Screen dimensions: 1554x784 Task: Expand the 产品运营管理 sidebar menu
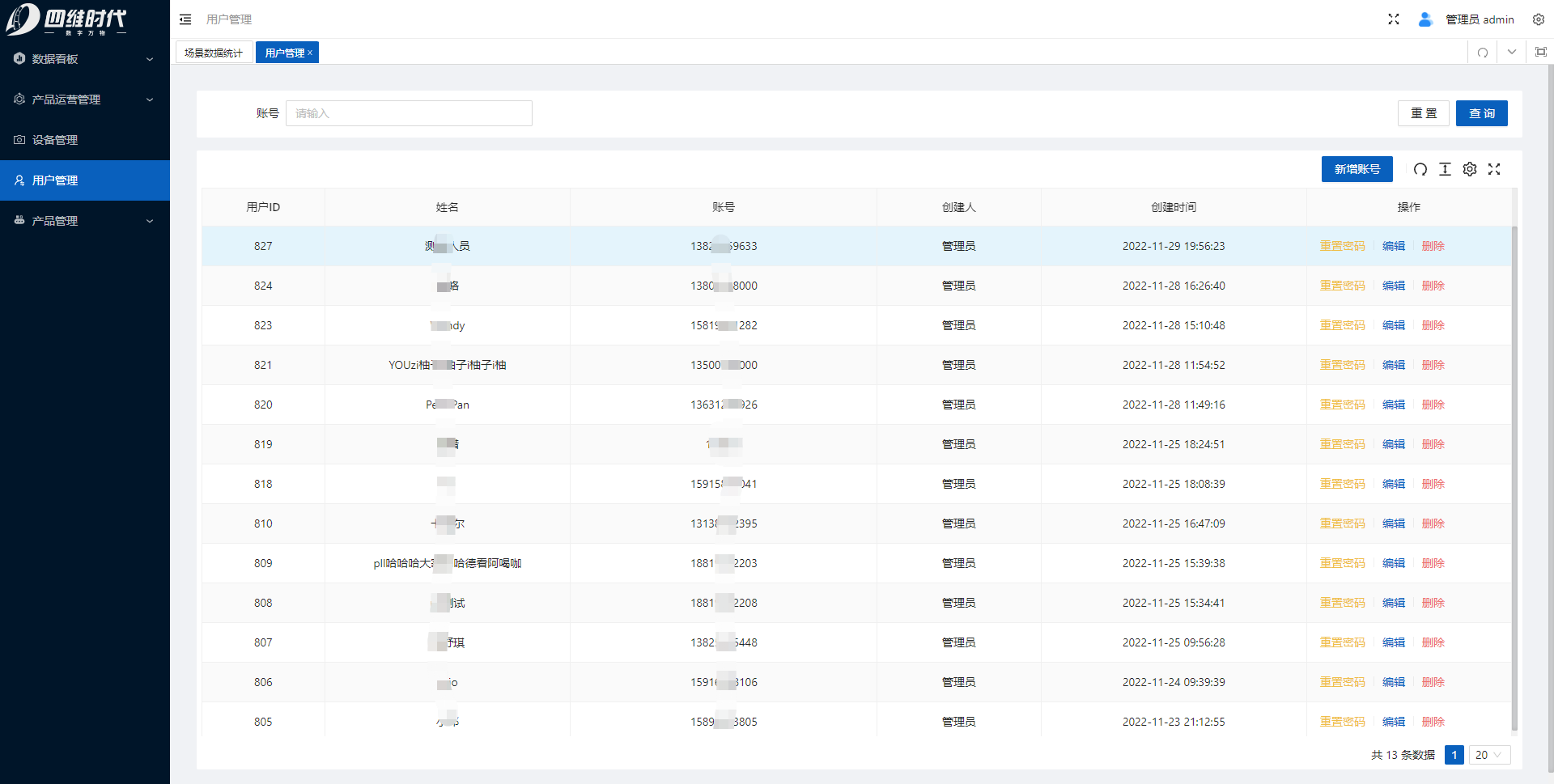pyautogui.click(x=85, y=100)
